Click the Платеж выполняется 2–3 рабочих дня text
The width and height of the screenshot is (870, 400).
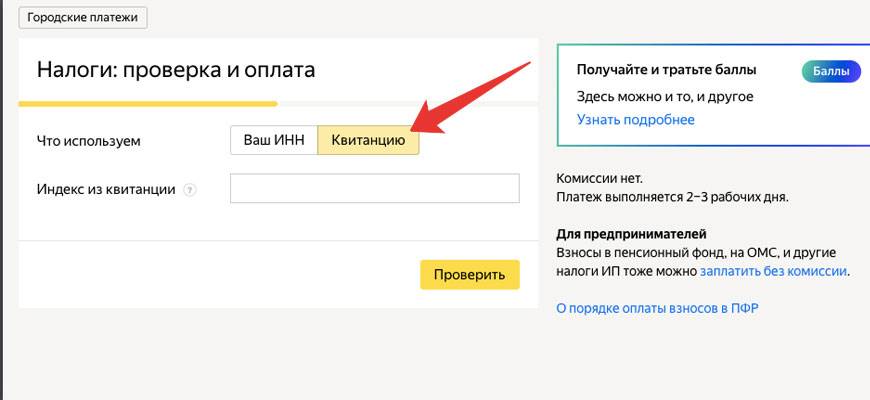click(x=672, y=197)
